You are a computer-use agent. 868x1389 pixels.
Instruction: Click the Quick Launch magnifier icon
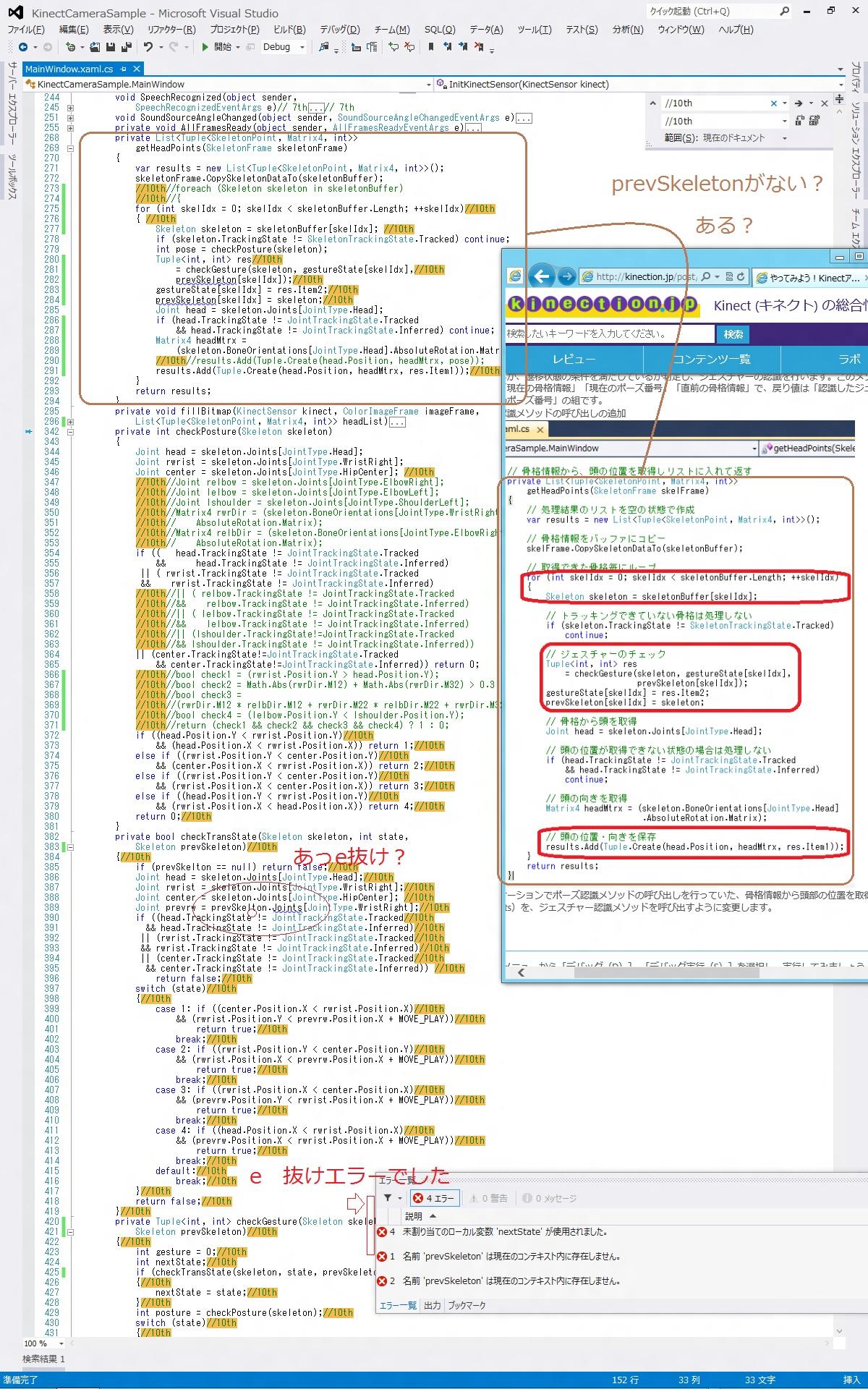point(785,12)
